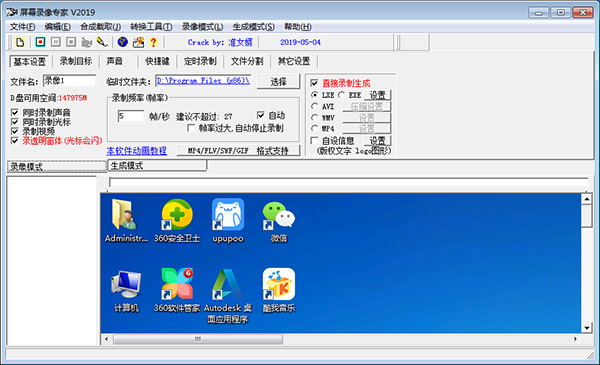Screen dimensions: 600x365
Task: Click the pause recording toolbar icon
Action: click(x=56, y=42)
